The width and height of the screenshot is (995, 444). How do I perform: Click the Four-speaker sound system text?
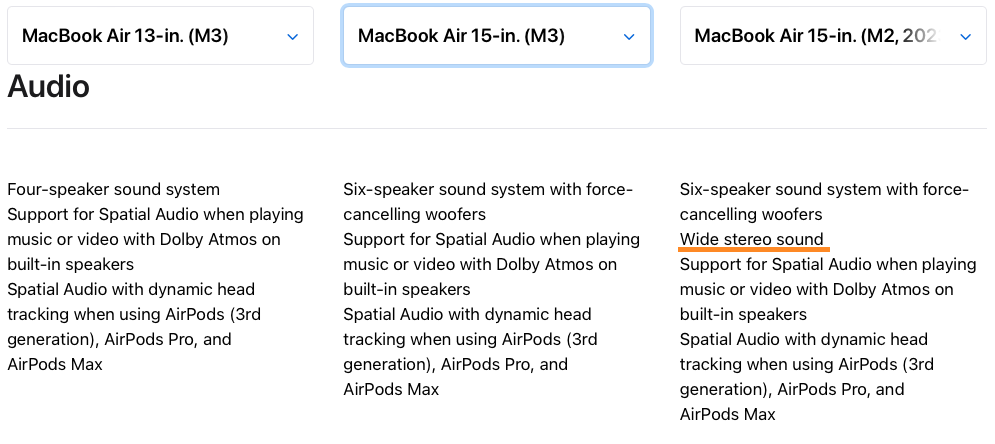[x=113, y=189]
